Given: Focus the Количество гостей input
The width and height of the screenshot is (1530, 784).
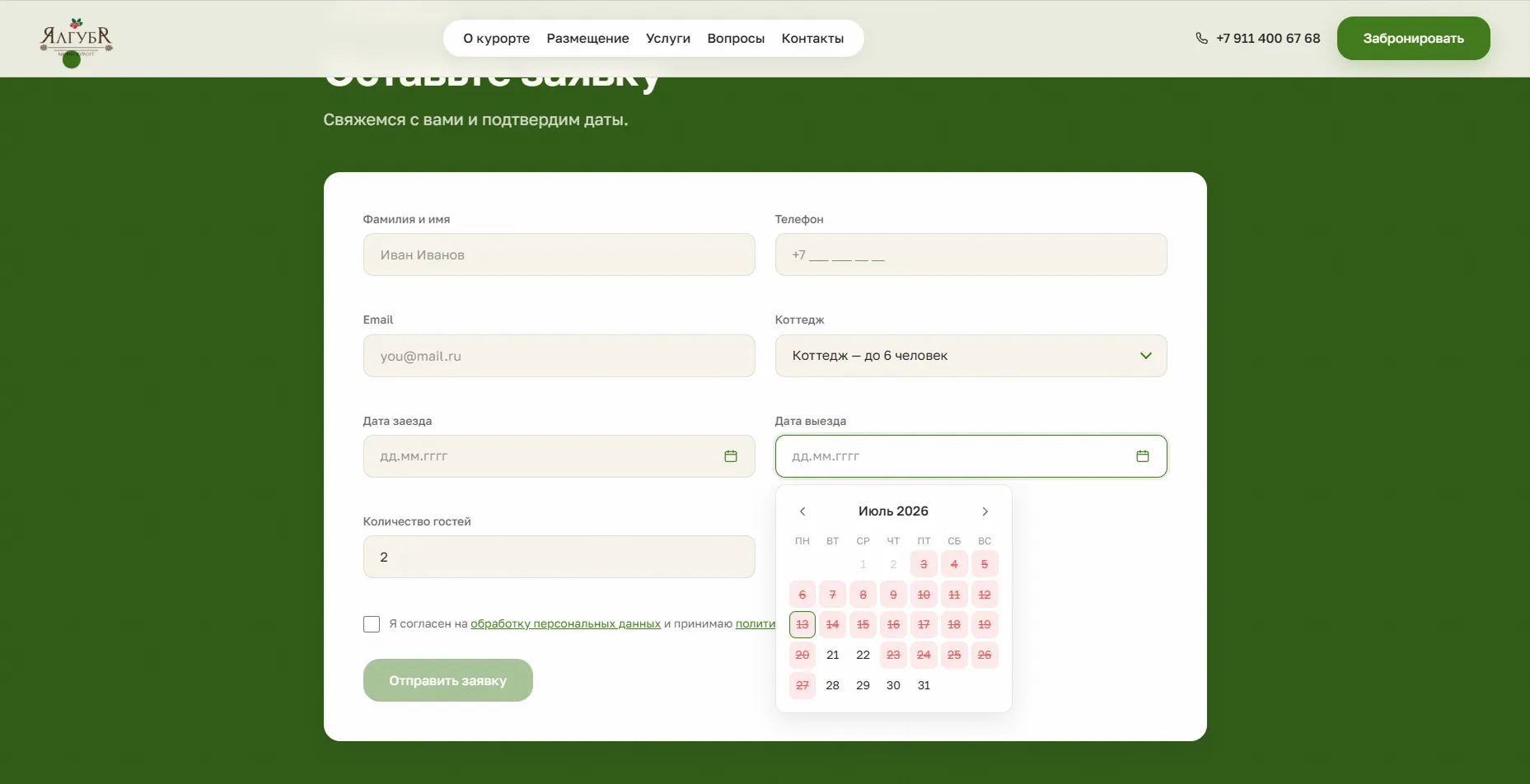Looking at the screenshot, I should coord(559,557).
